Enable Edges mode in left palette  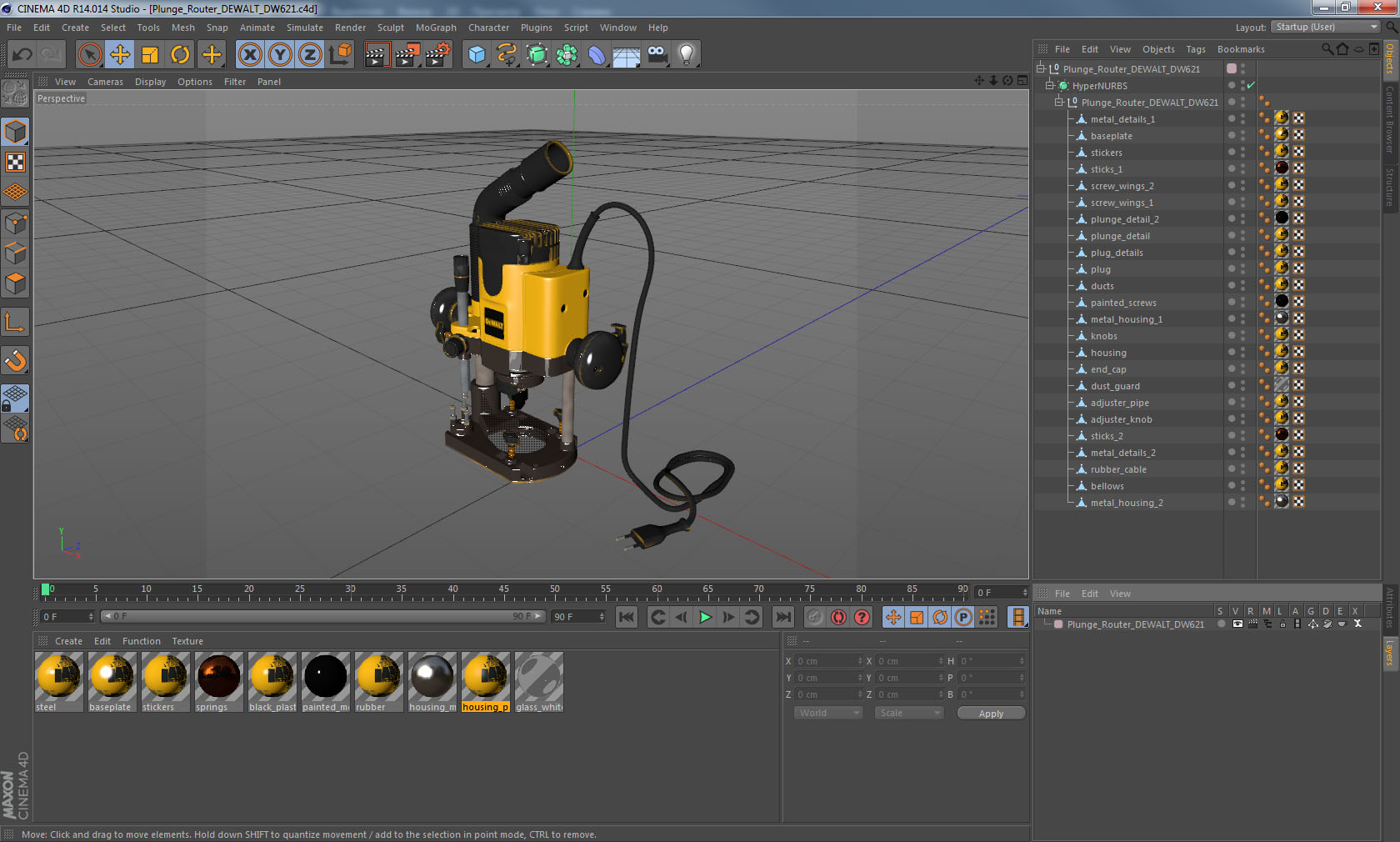16,253
